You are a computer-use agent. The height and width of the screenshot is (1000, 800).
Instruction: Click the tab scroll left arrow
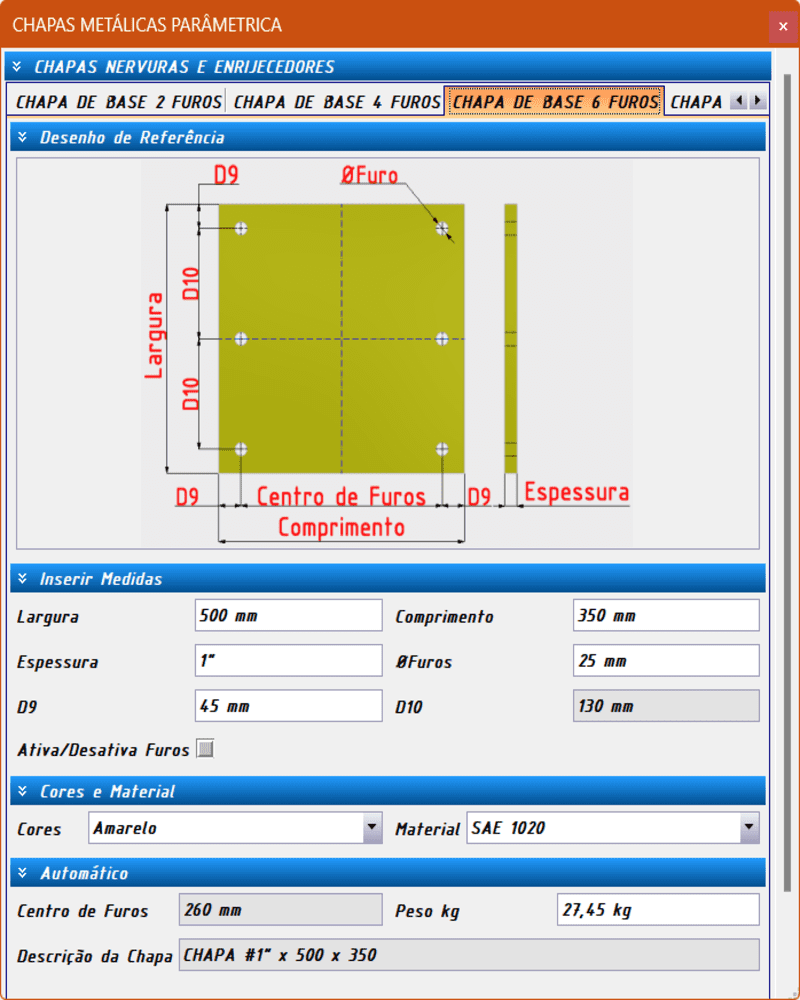(739, 101)
